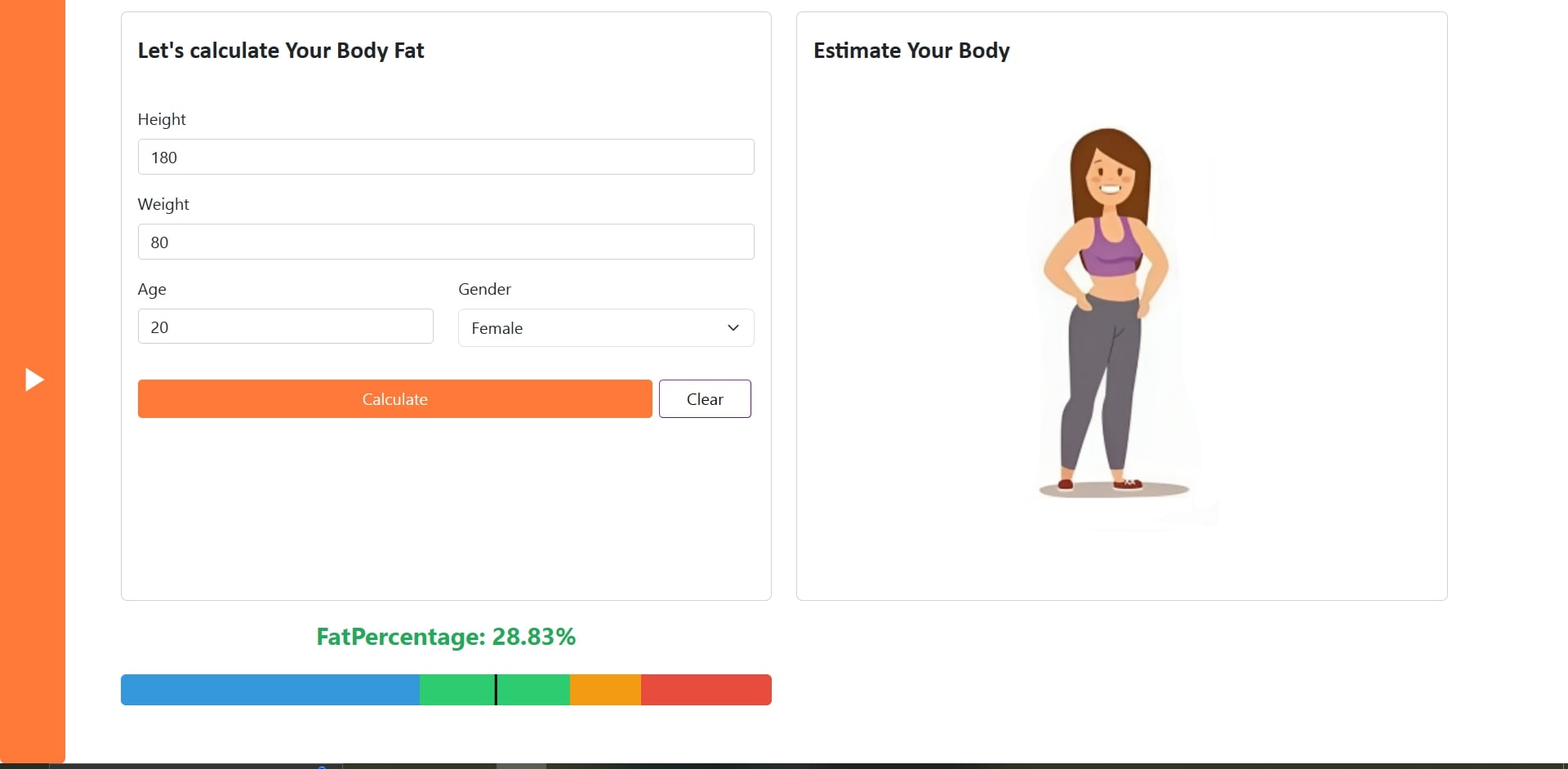Click the red segment of the fat bar
Image resolution: width=1568 pixels, height=769 pixels.
(706, 690)
